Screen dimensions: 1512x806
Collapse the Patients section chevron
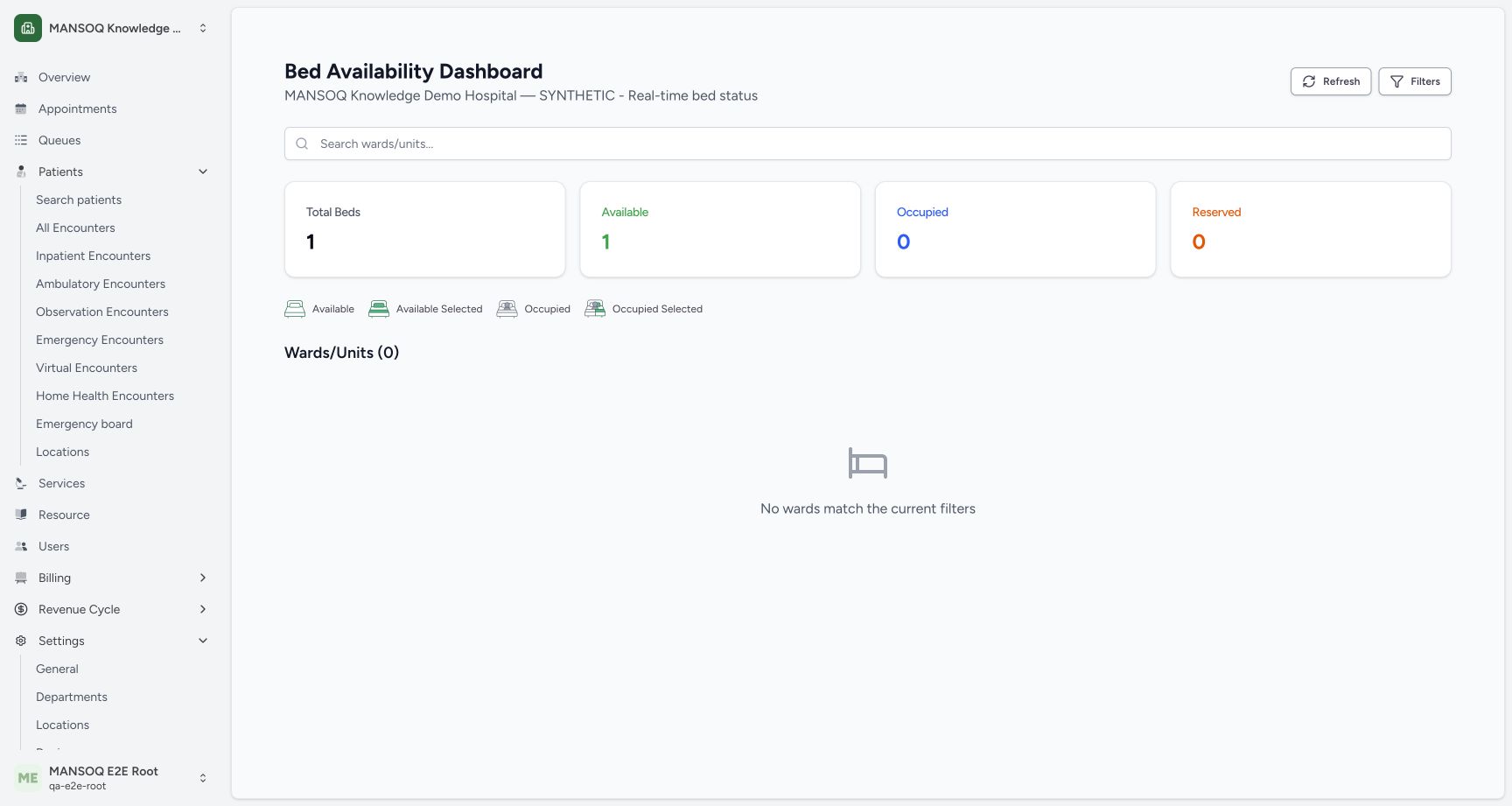click(203, 172)
